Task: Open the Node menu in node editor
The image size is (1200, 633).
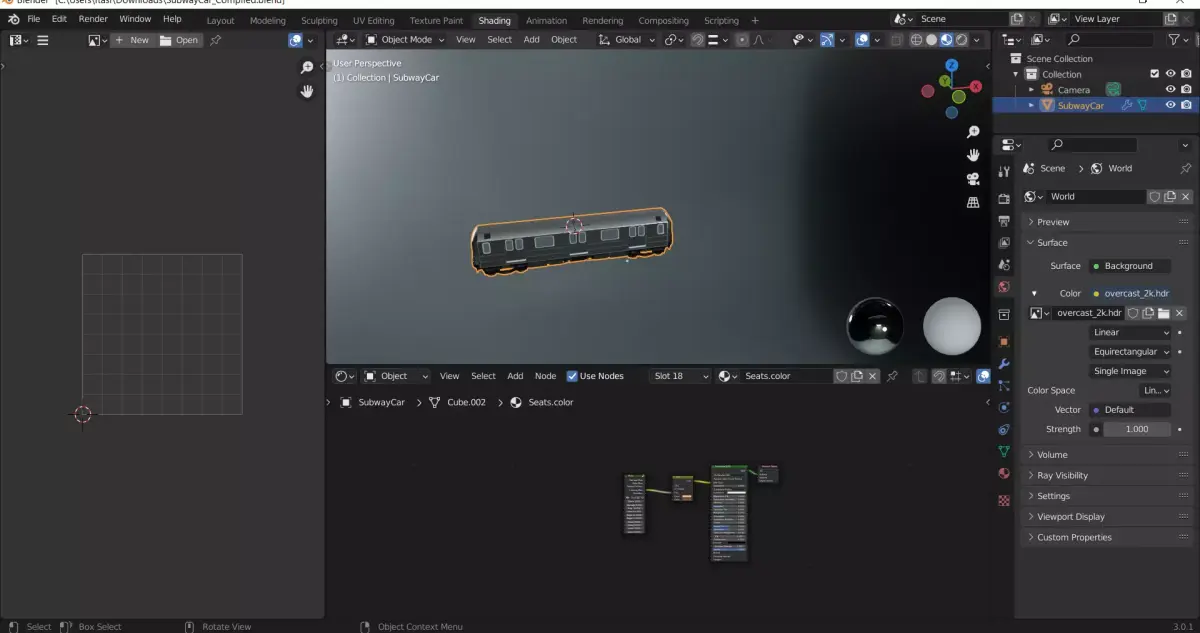Action: coord(545,376)
